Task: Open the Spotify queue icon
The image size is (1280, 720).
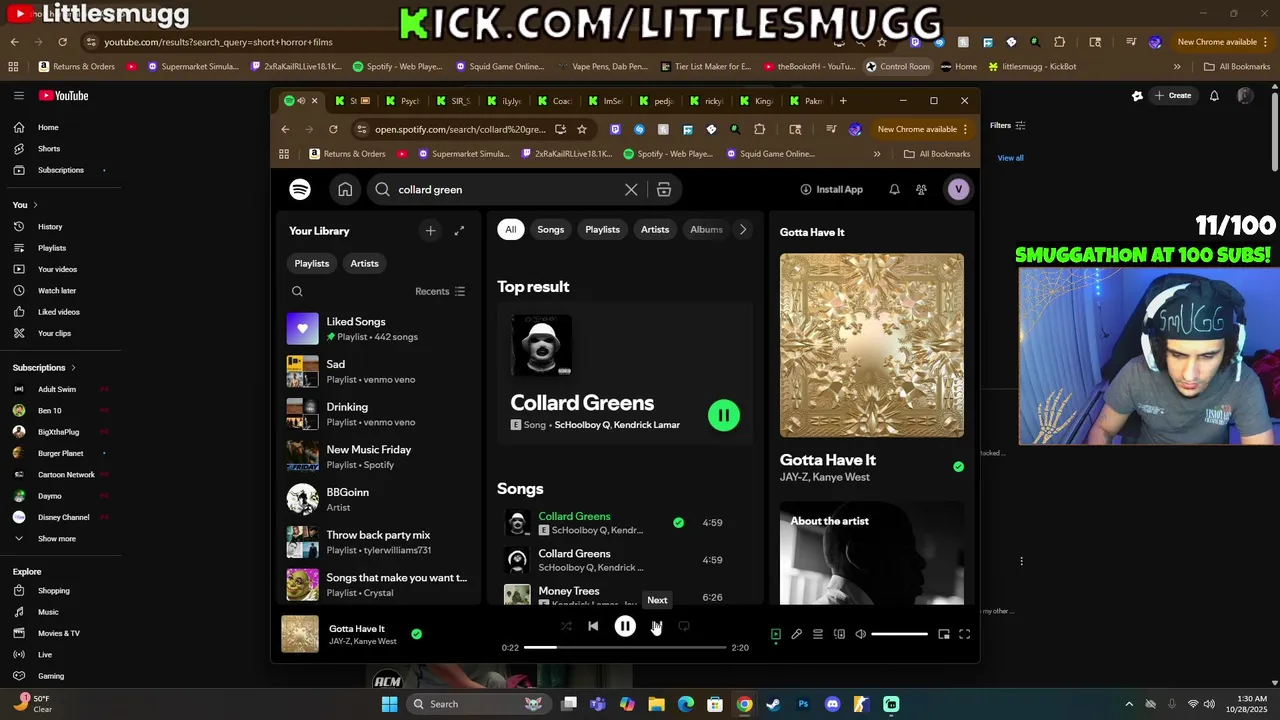Action: click(x=818, y=634)
